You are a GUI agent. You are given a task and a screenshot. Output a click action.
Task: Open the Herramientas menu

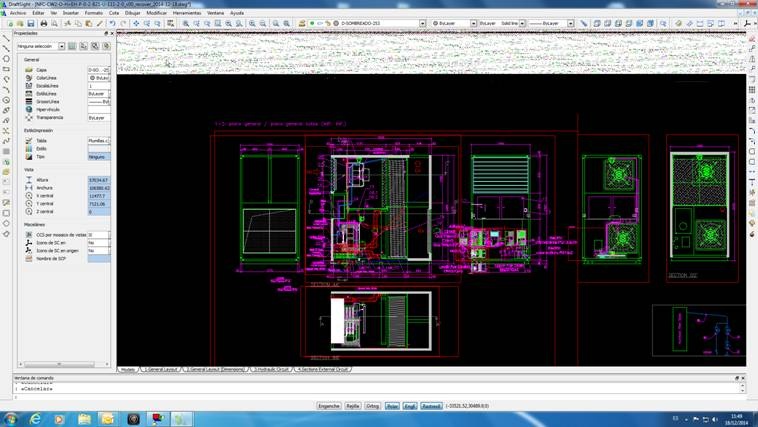coord(187,13)
